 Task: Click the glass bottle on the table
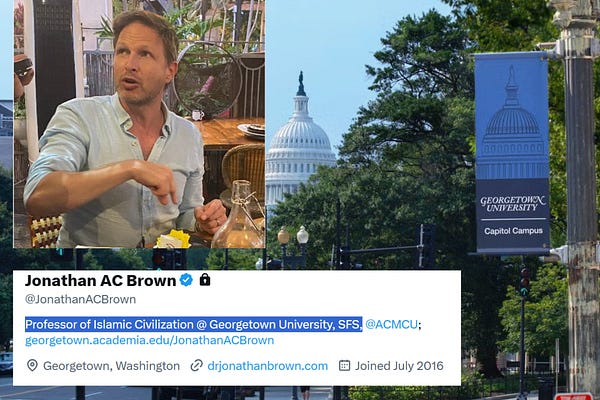pyautogui.click(x=239, y=215)
